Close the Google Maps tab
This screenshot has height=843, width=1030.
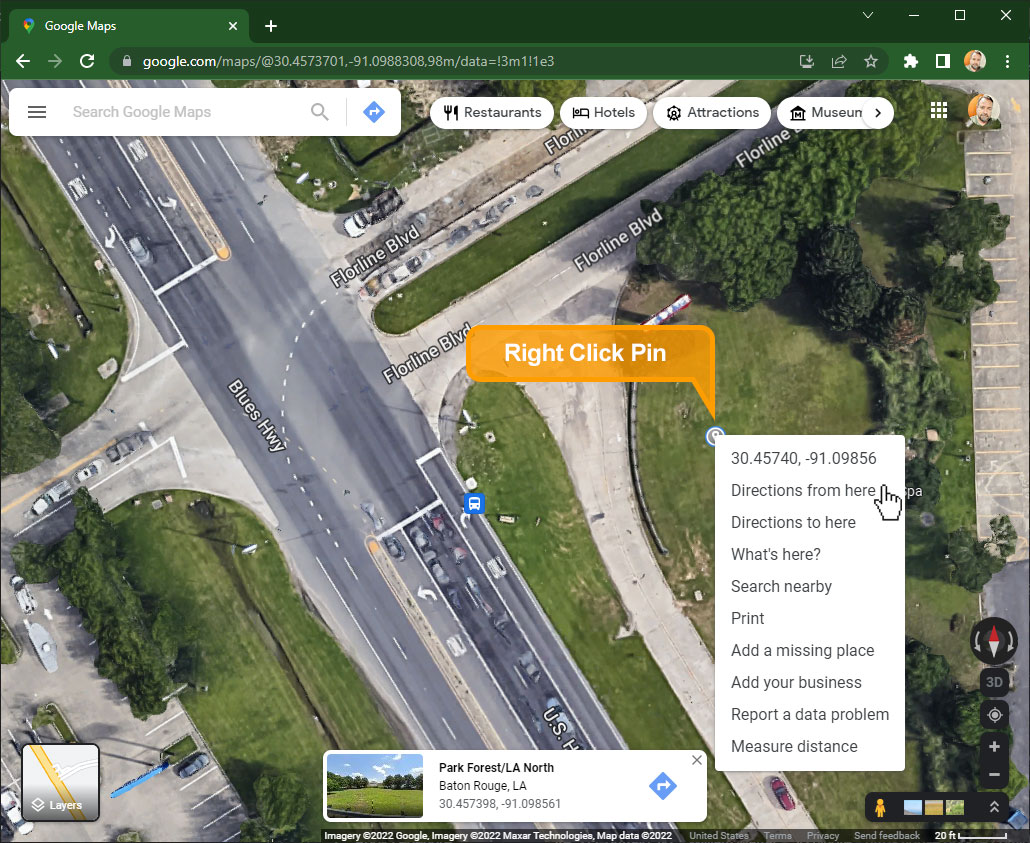[233, 26]
